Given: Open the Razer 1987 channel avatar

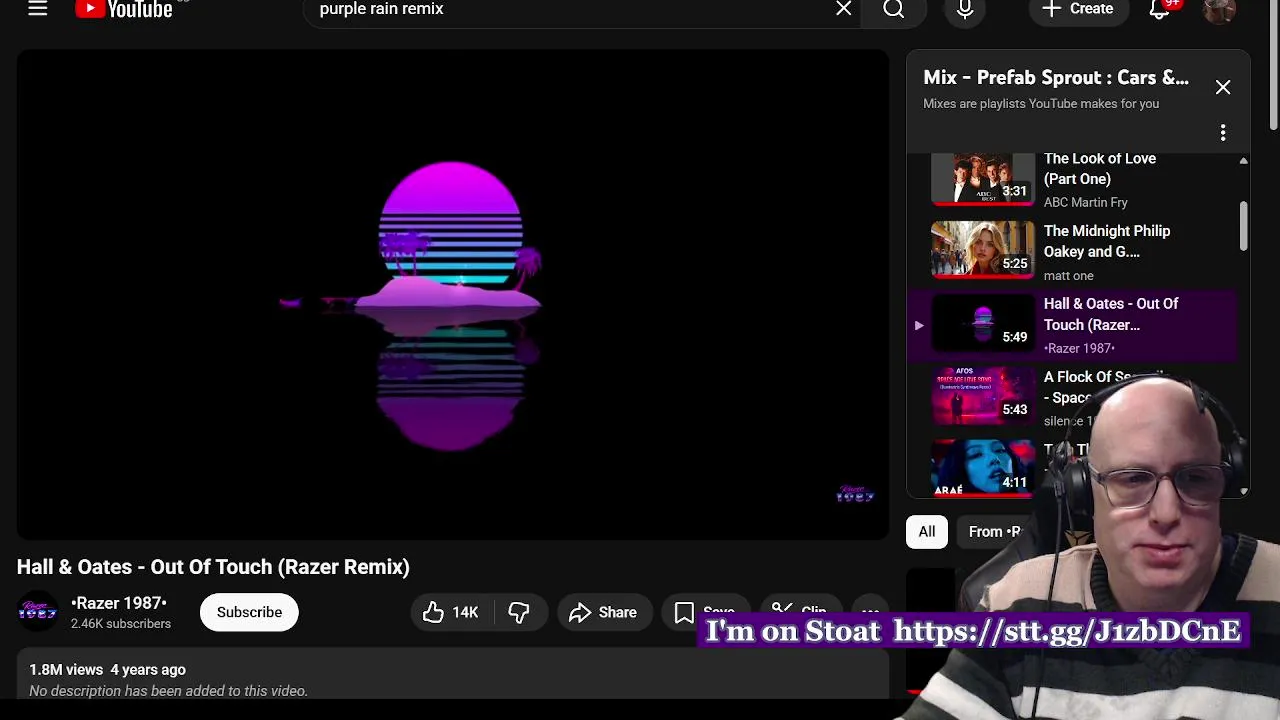Looking at the screenshot, I should coord(37,612).
